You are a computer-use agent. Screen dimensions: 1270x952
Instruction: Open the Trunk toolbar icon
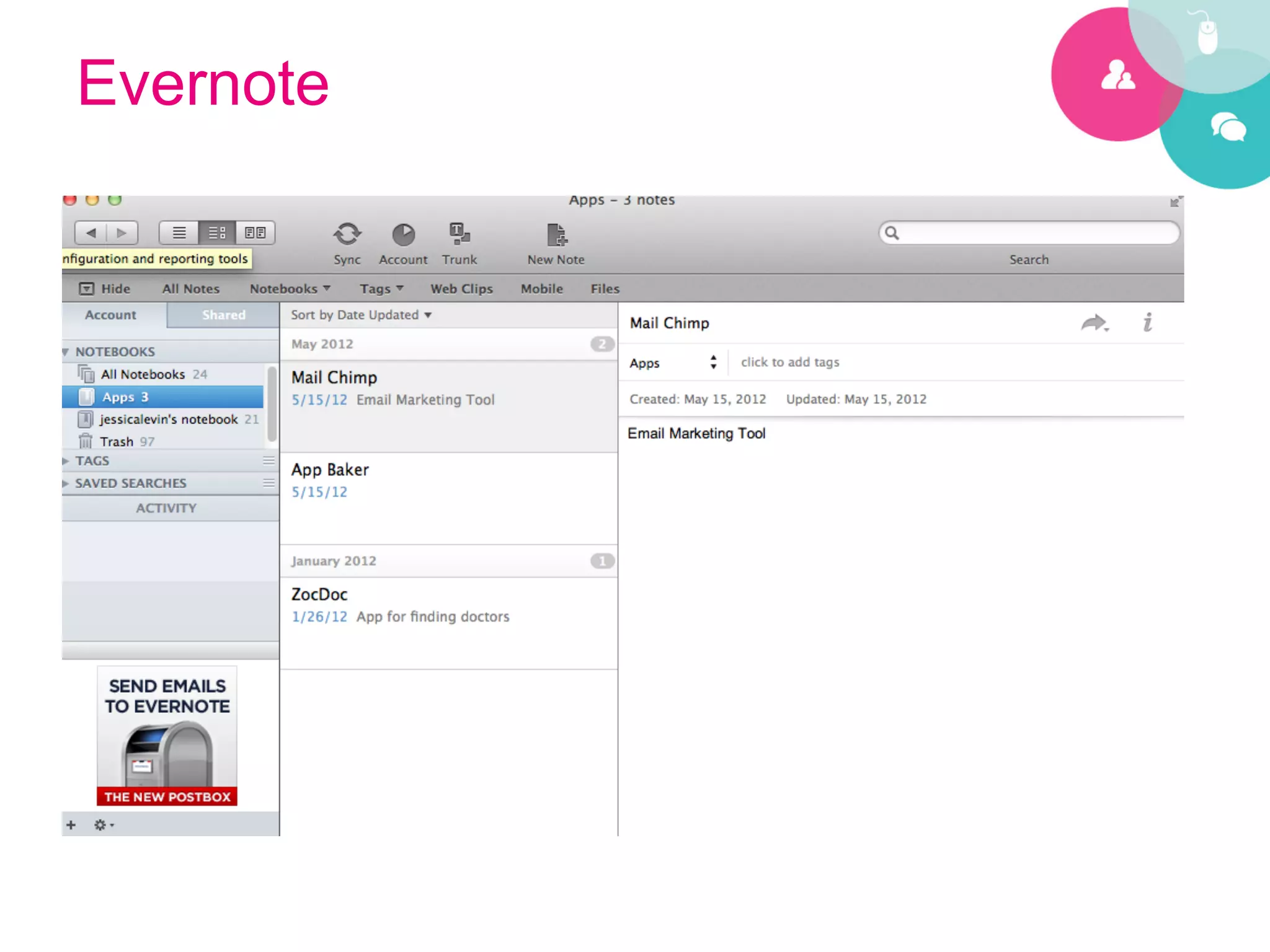pos(459,234)
